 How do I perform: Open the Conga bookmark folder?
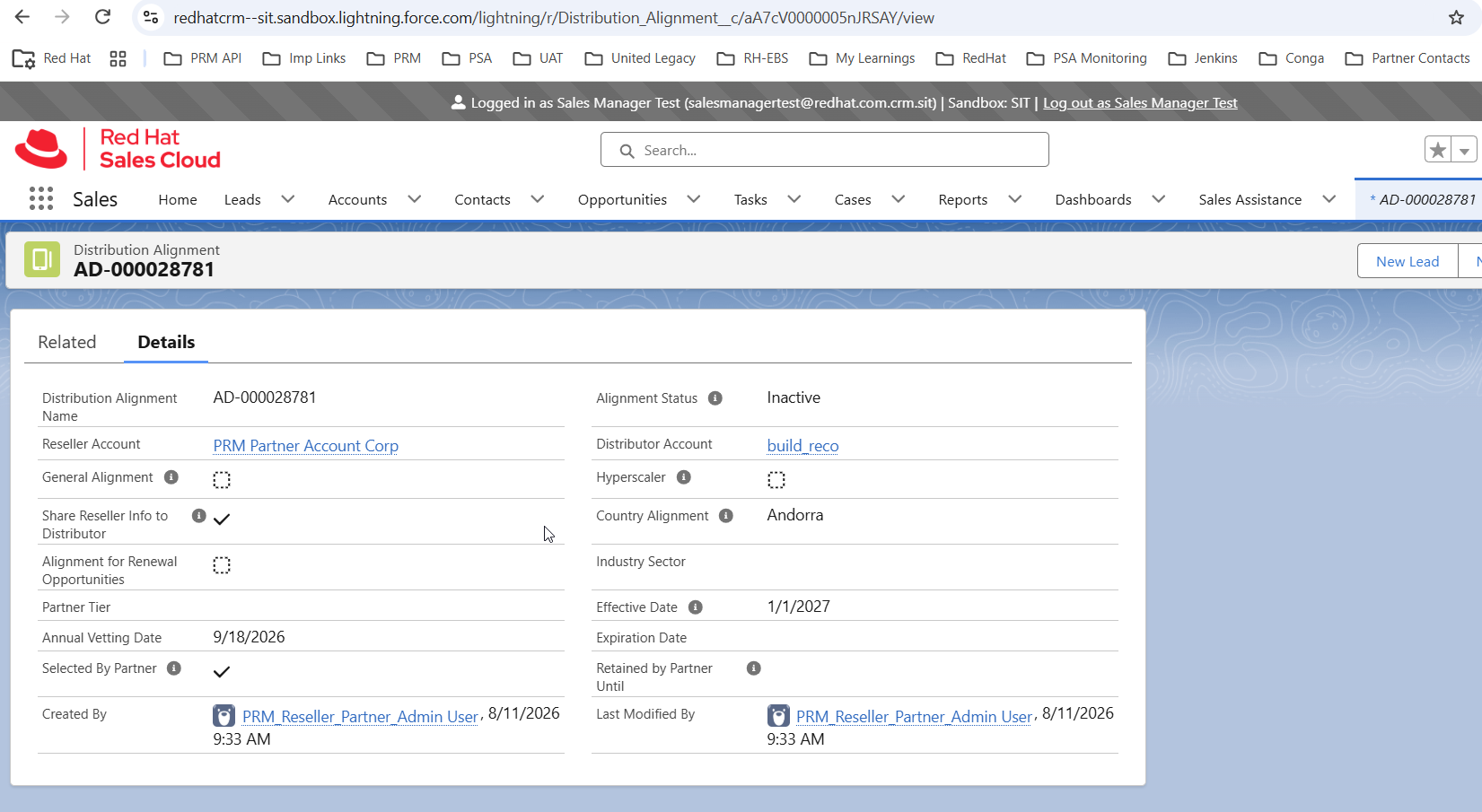point(1292,58)
